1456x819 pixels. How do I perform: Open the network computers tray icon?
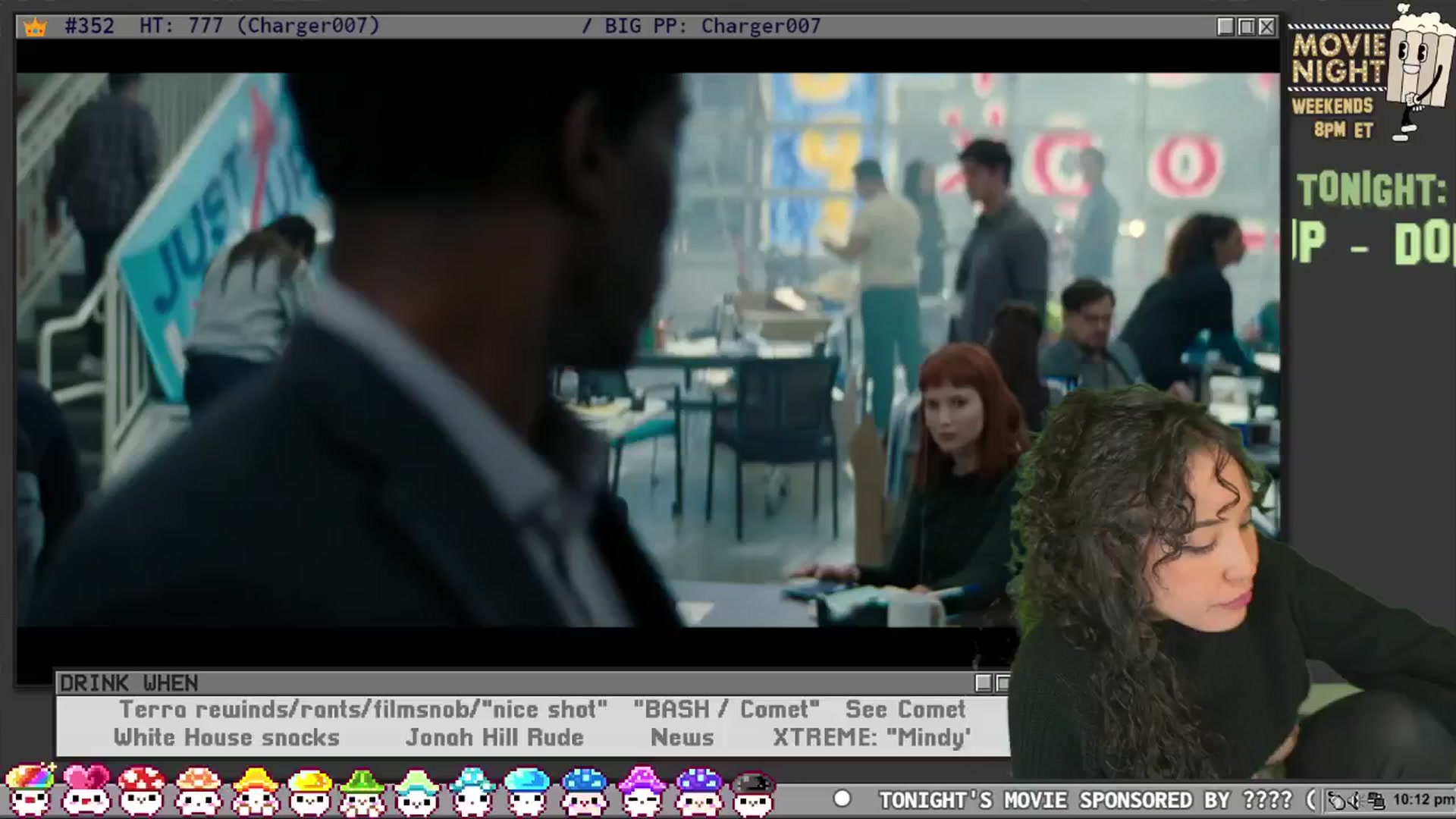click(1375, 801)
